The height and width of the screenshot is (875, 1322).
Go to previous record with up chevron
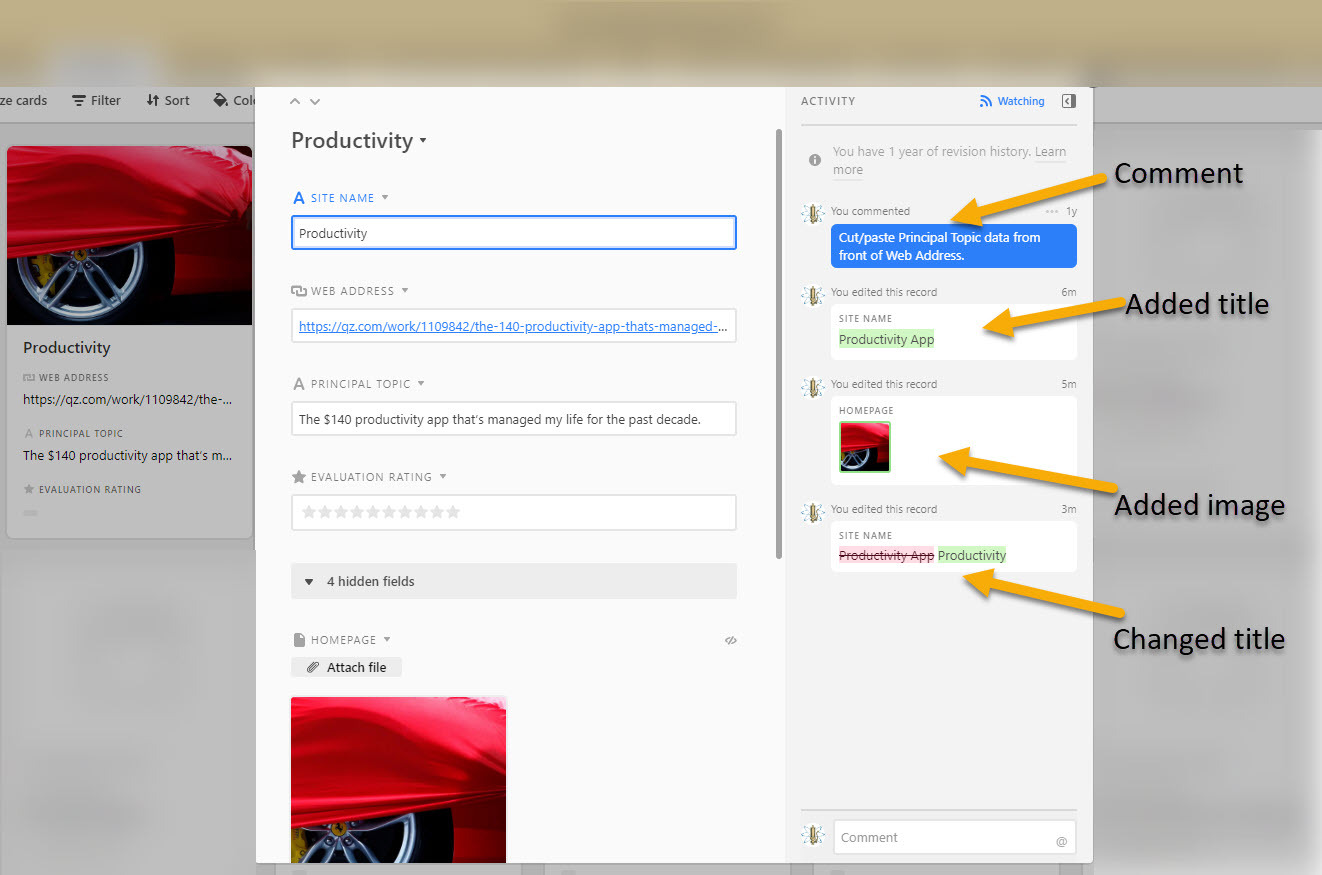(x=295, y=102)
